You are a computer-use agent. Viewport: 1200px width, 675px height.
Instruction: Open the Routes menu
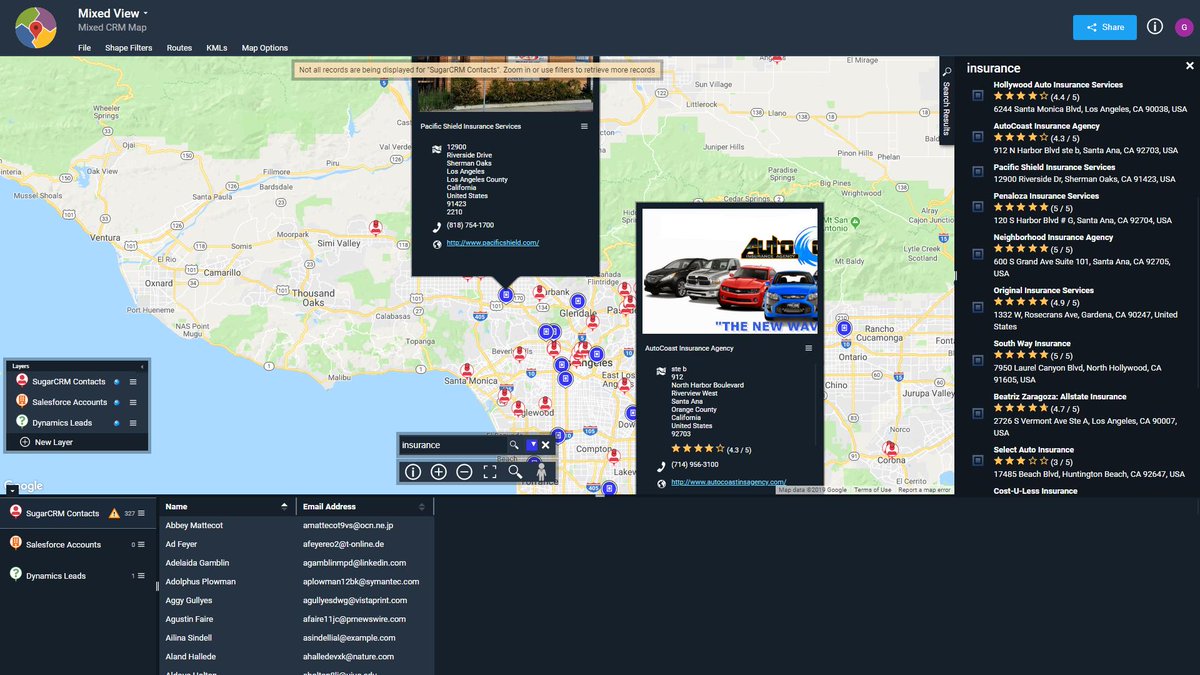tap(179, 48)
